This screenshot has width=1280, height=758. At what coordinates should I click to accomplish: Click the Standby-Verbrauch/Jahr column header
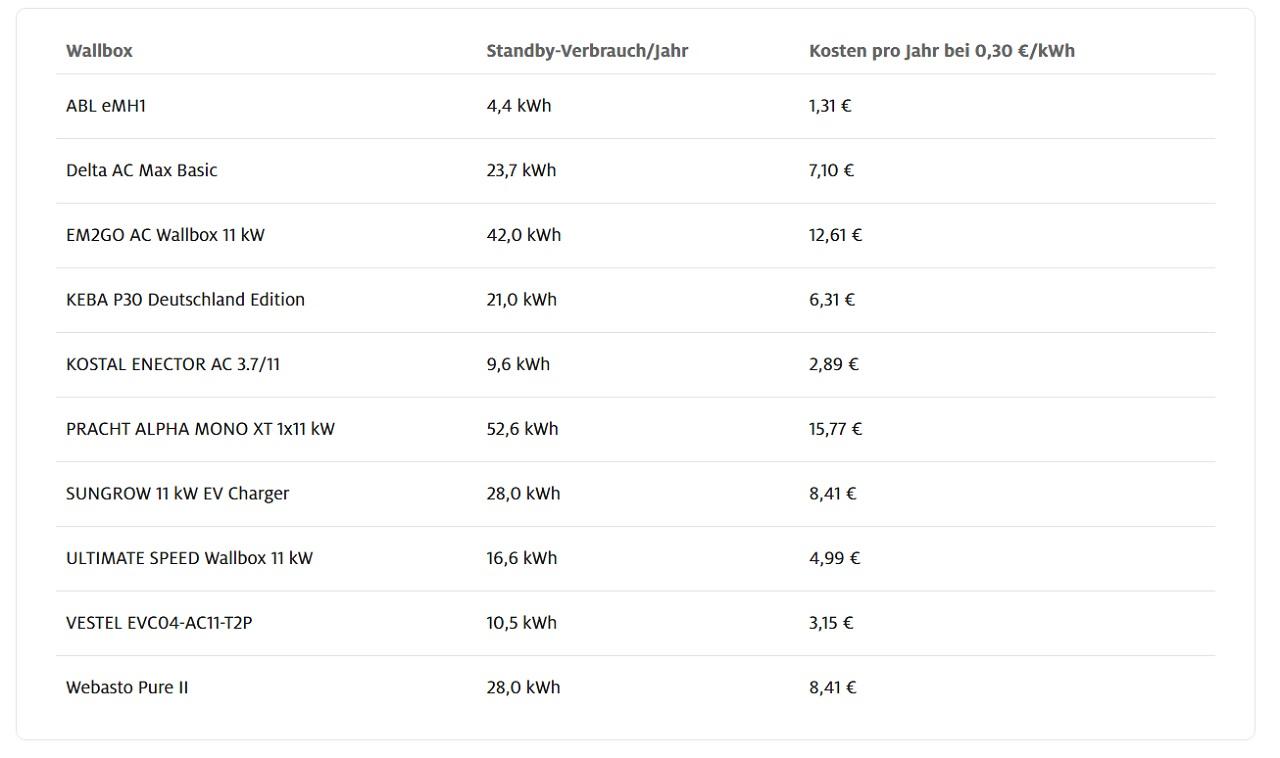pyautogui.click(x=587, y=51)
